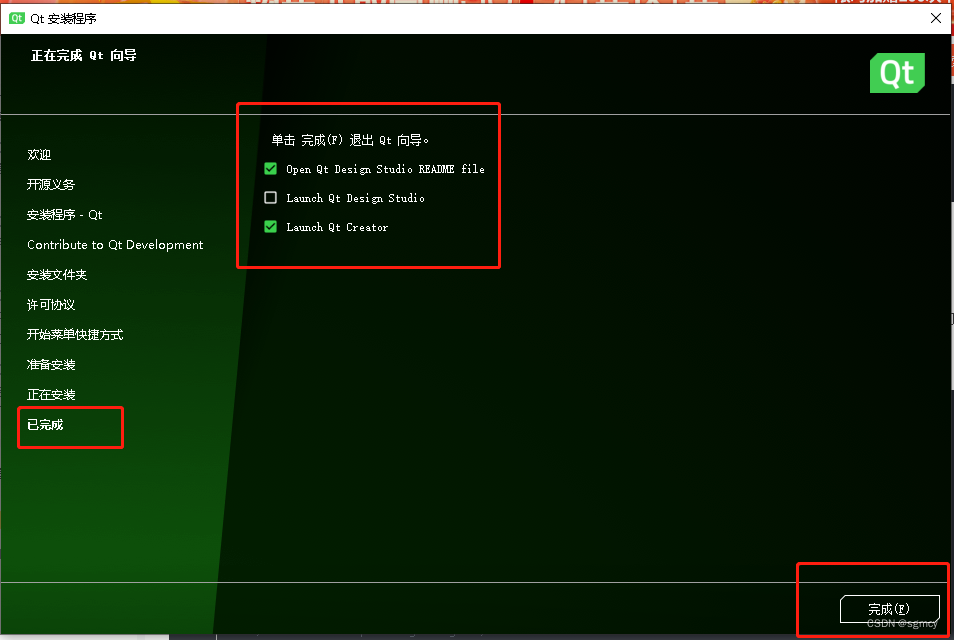This screenshot has height=640, width=954.
Task: Click the 正在完成 Qt 向导 header title
Action: (84, 55)
